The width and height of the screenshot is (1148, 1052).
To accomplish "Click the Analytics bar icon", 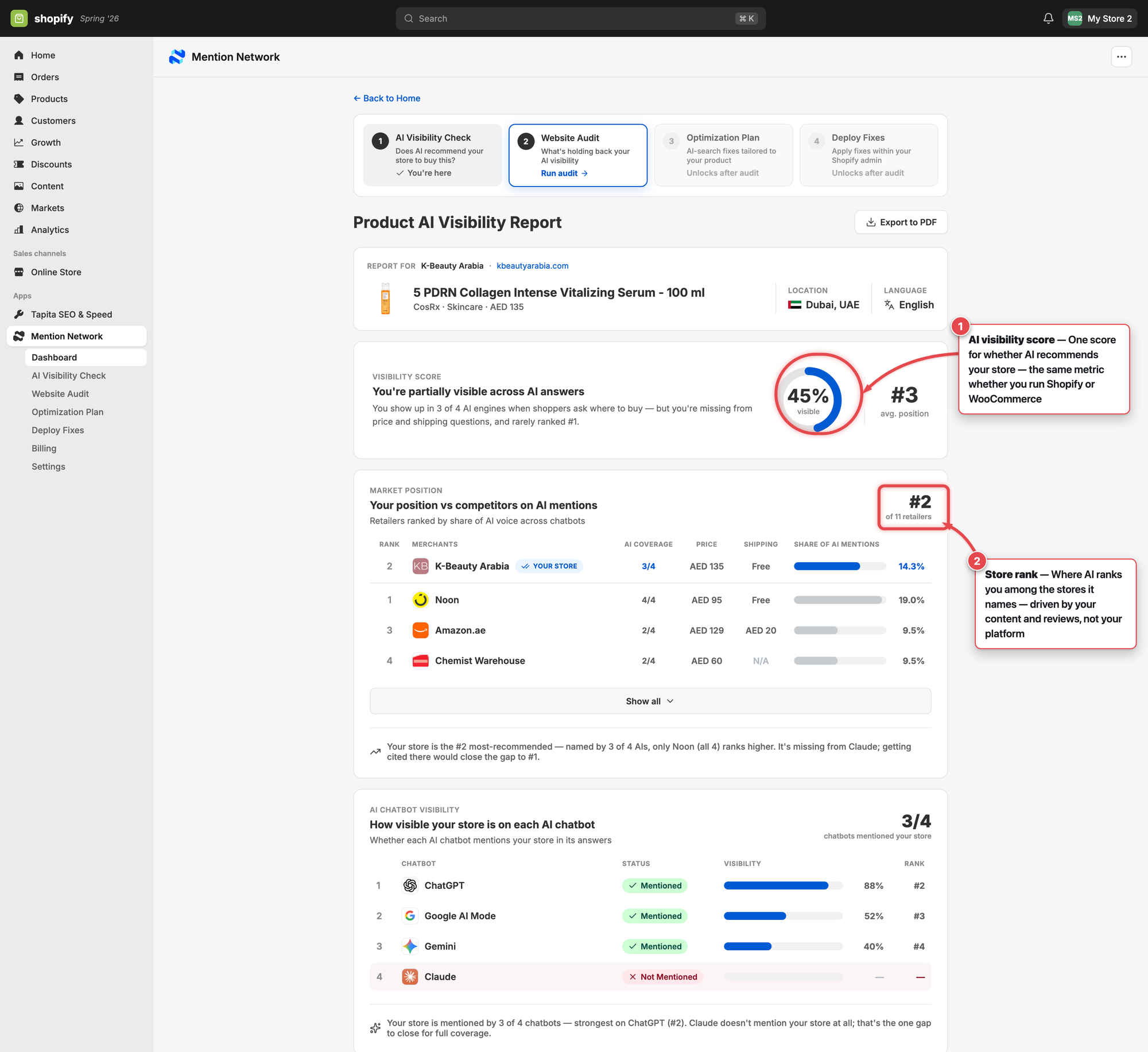I will tap(19, 230).
